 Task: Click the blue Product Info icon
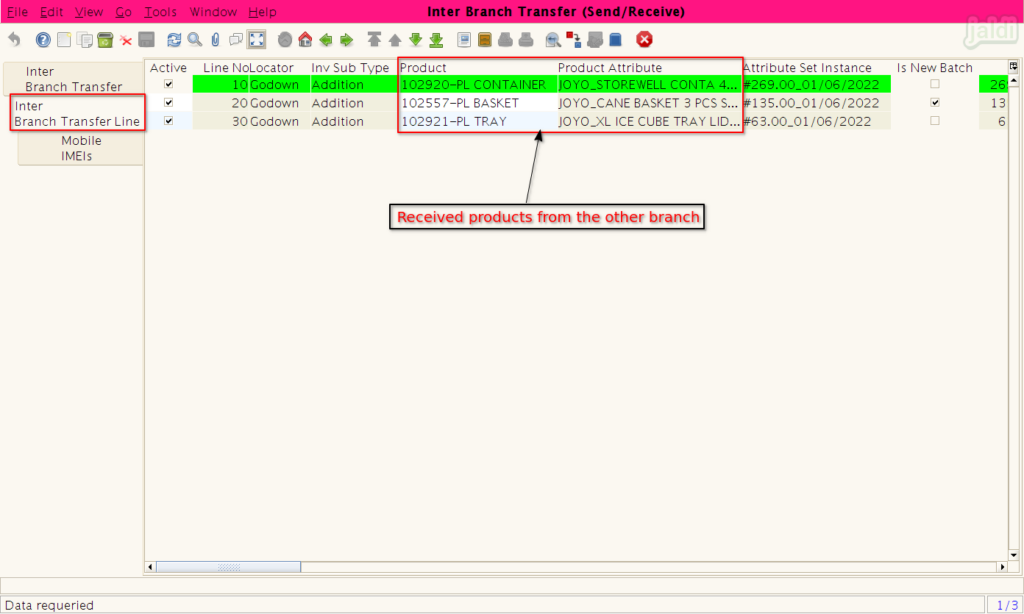615,40
